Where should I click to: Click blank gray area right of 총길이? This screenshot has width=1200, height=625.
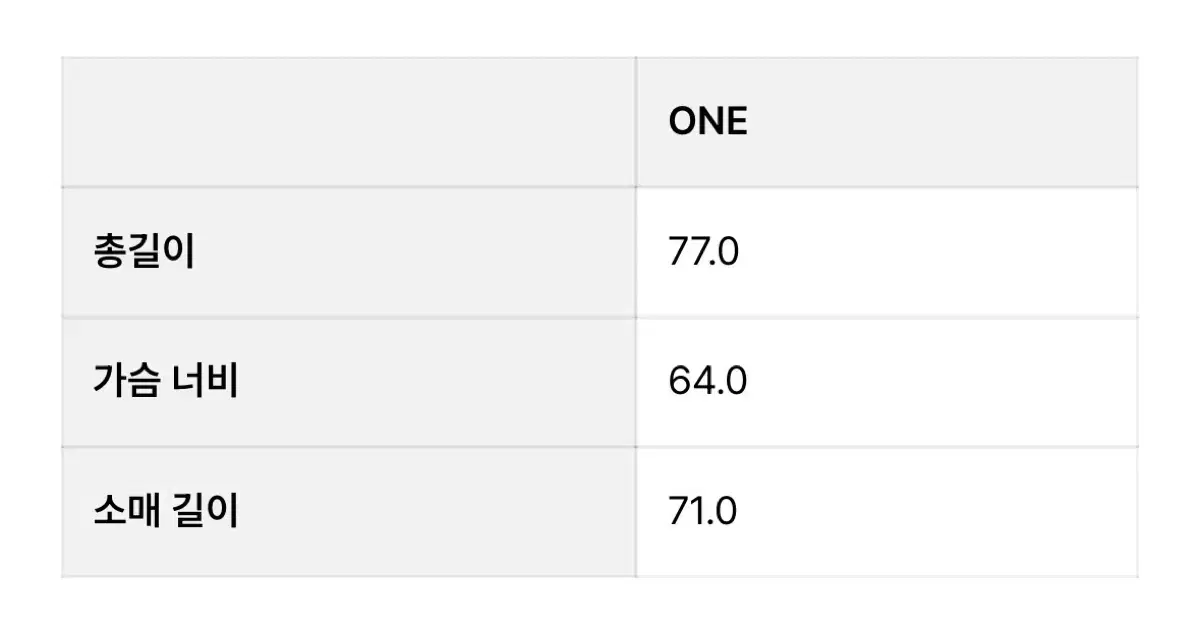(415, 253)
